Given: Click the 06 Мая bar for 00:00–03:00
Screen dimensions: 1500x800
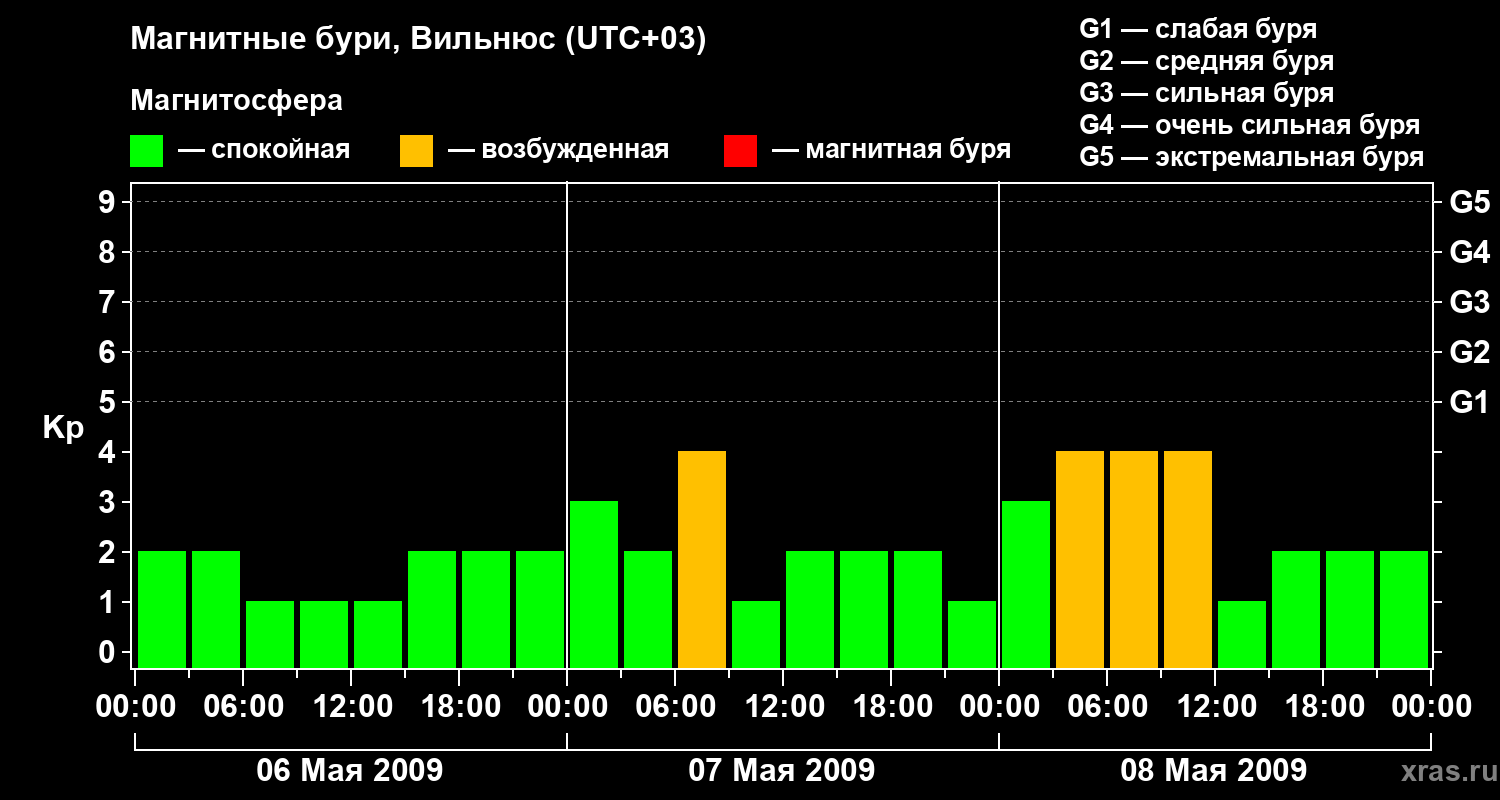Looking at the screenshot, I should (162, 609).
